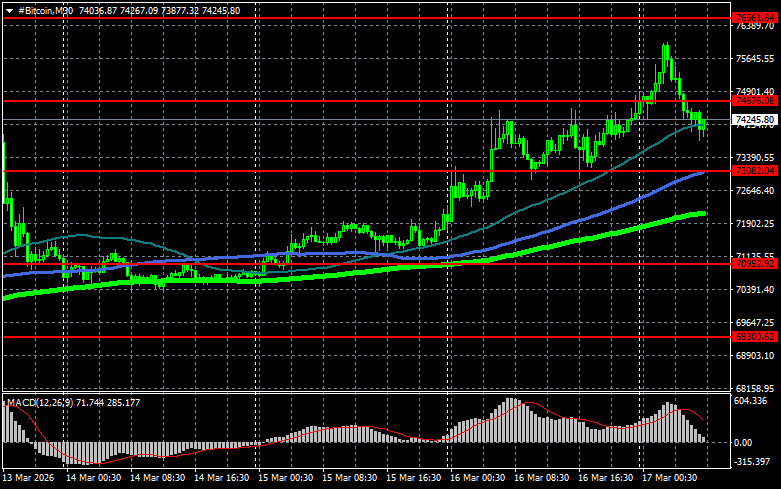The width and height of the screenshot is (781, 489).
Task: Select the low value 73877.32 in header
Action: 179,10
